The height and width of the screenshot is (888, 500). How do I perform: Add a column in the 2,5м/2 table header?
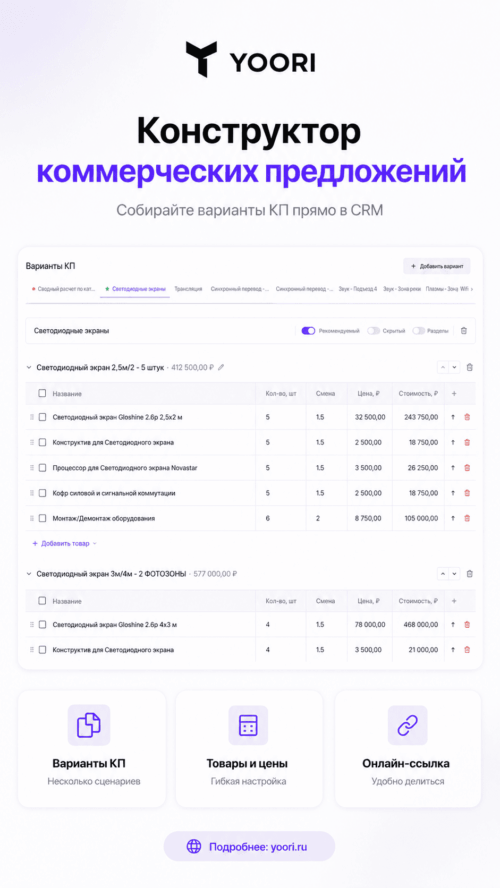(x=454, y=394)
